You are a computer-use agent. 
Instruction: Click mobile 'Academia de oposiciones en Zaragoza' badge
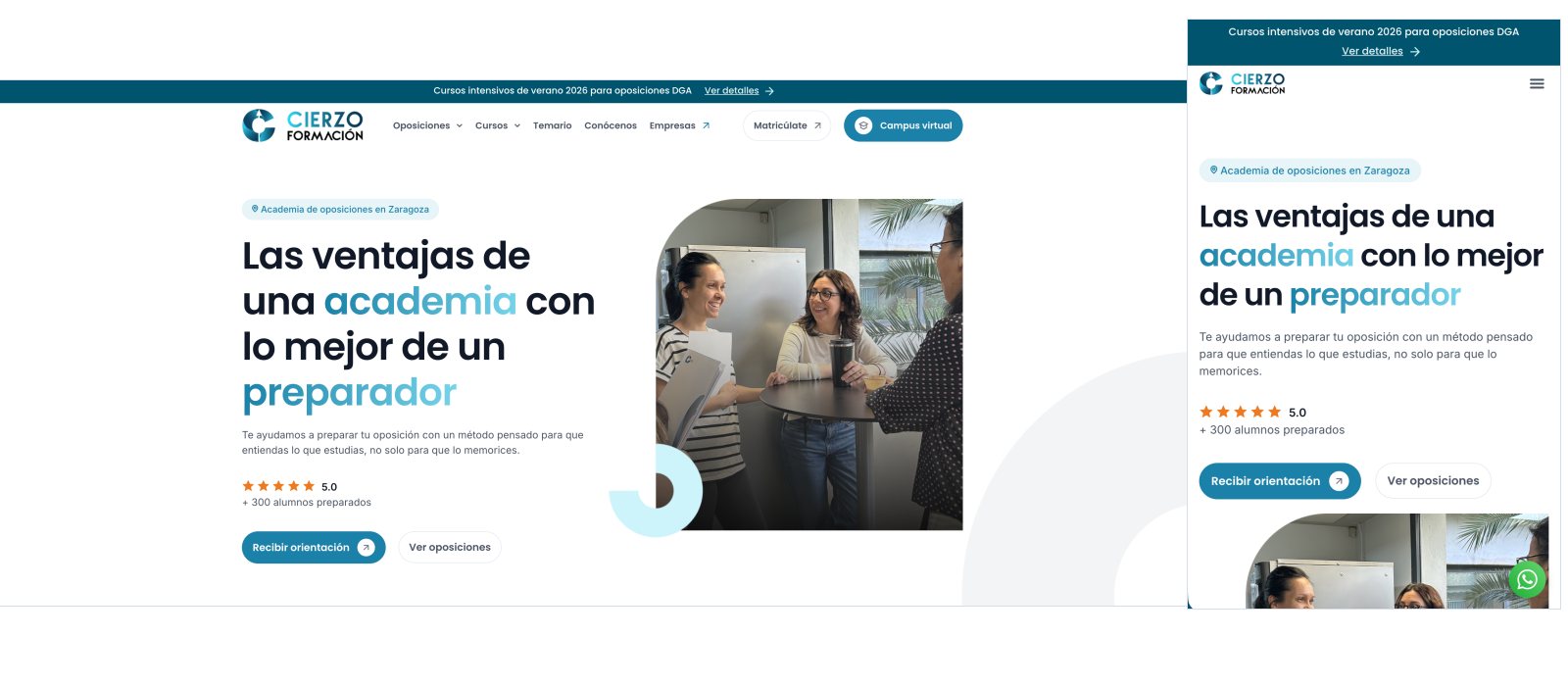coord(1309,171)
